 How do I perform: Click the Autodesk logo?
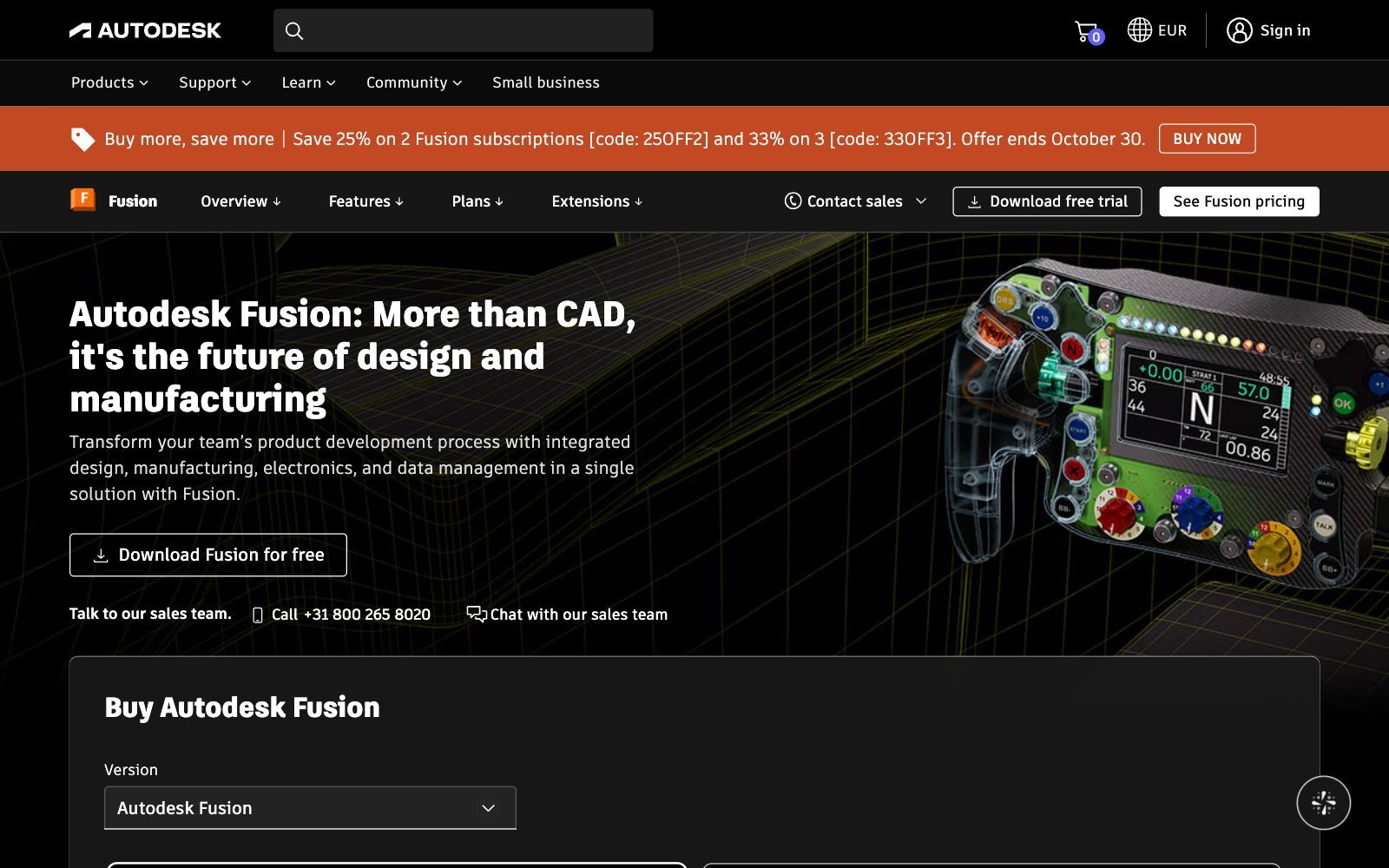145,30
